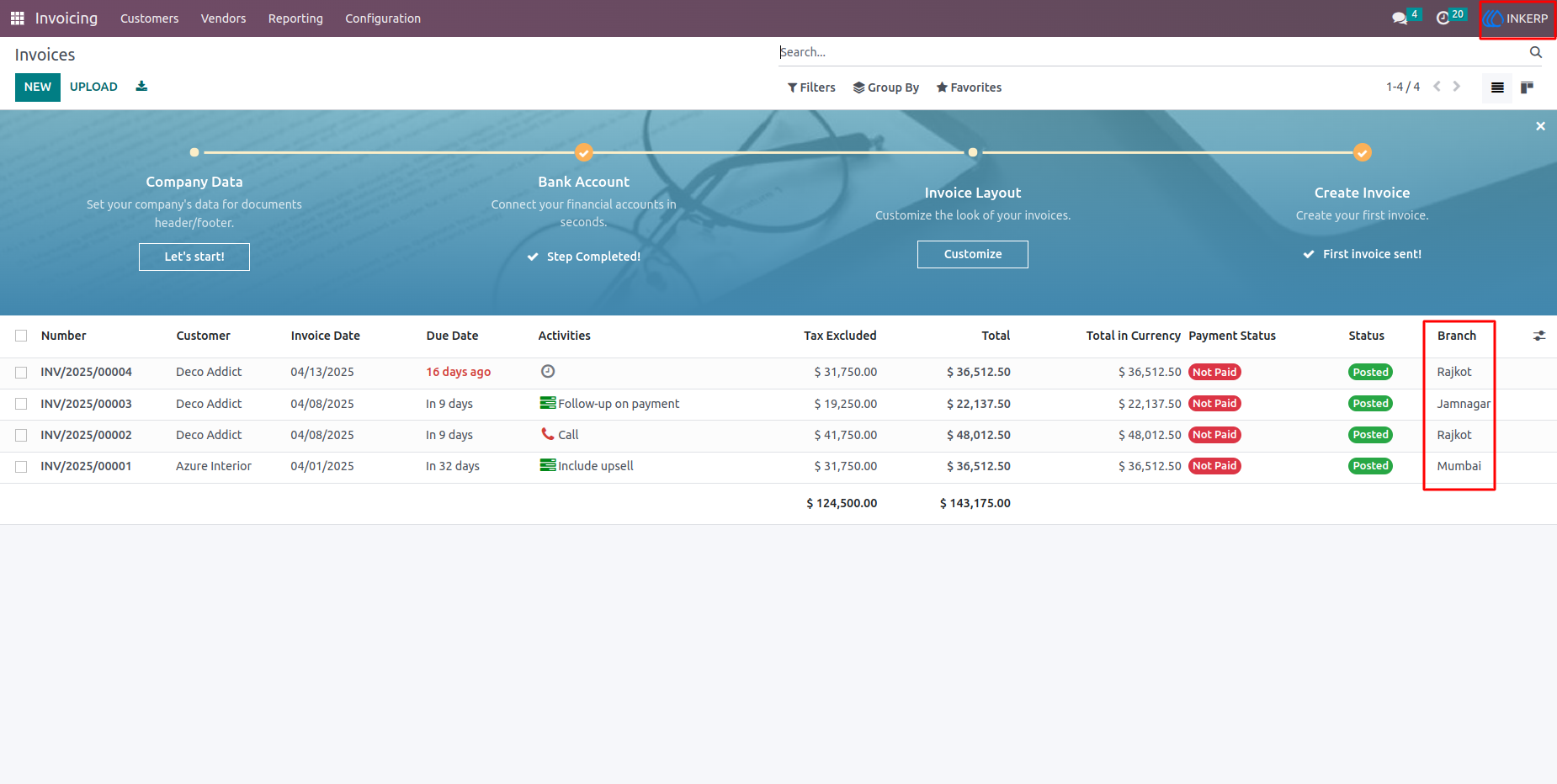This screenshot has width=1557, height=784.
Task: Click Not Paid badge on INV/2025/00001
Action: tap(1214, 466)
